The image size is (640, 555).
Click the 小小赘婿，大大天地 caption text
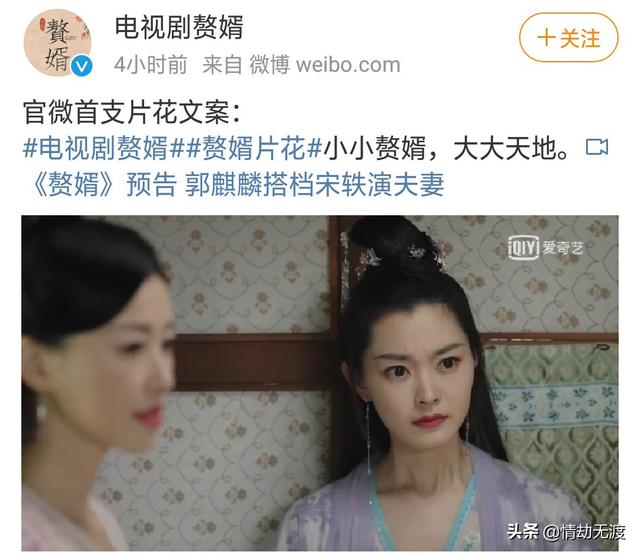[447, 147]
